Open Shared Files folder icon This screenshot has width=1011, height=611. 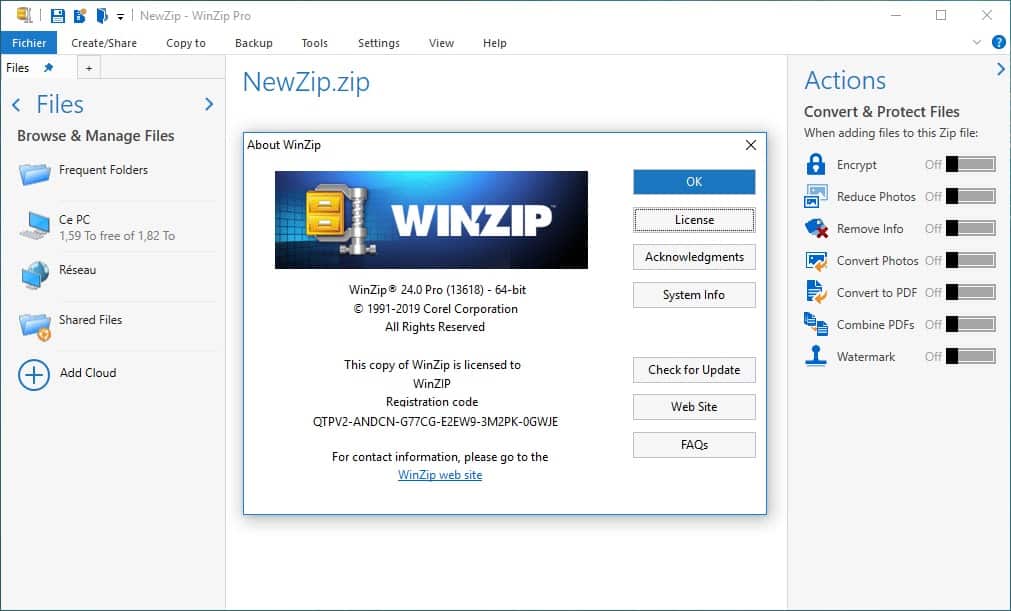point(35,324)
